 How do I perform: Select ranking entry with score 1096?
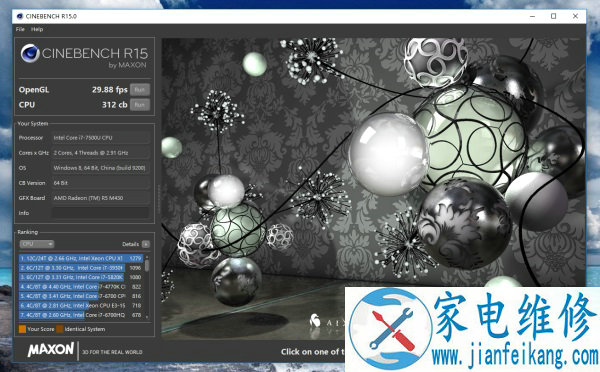(81, 268)
